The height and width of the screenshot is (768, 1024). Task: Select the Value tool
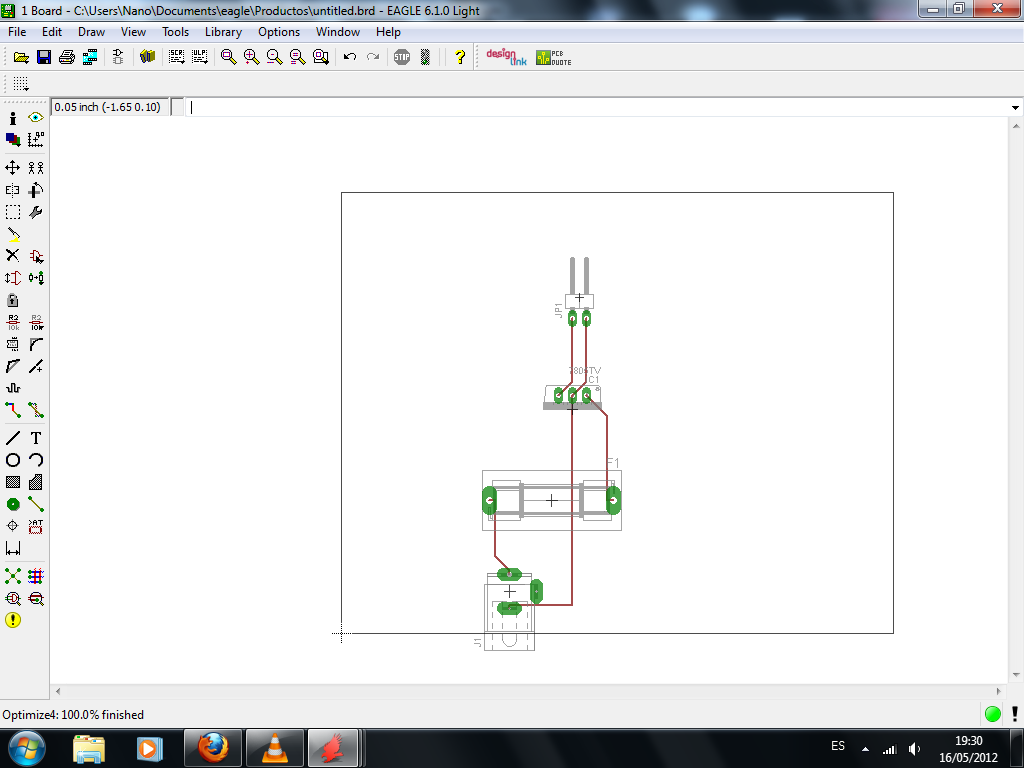[x=36, y=322]
